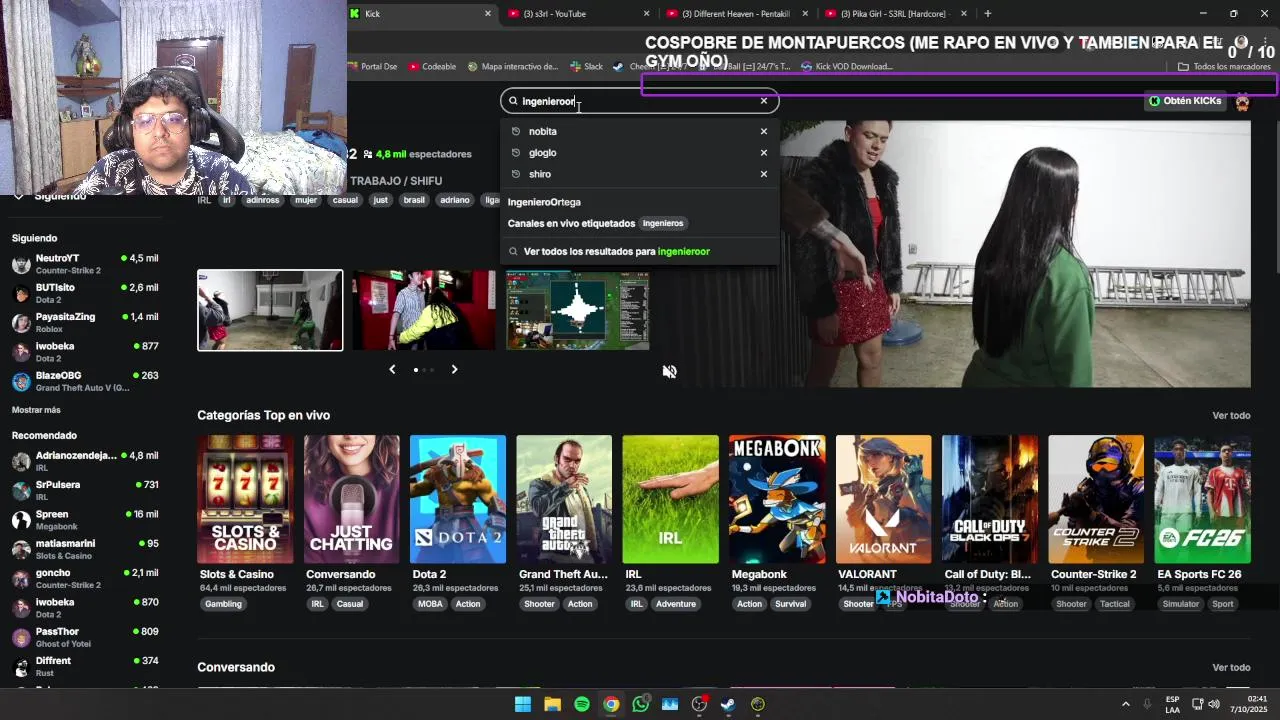
Task: Open the IngenieroOrtega suggestion
Action: pos(544,202)
